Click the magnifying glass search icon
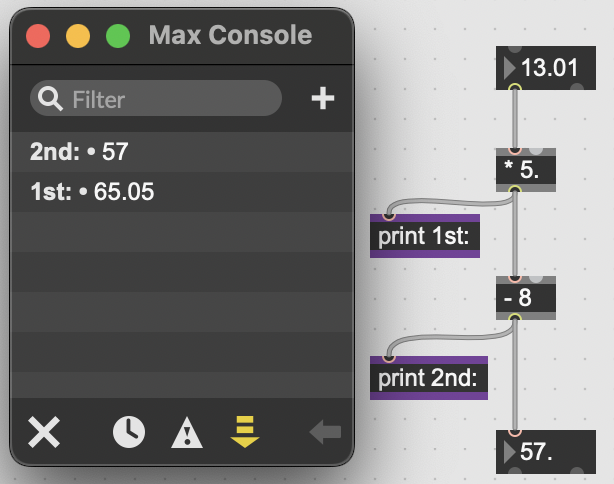Viewport: 614px width, 484px height. (x=49, y=99)
